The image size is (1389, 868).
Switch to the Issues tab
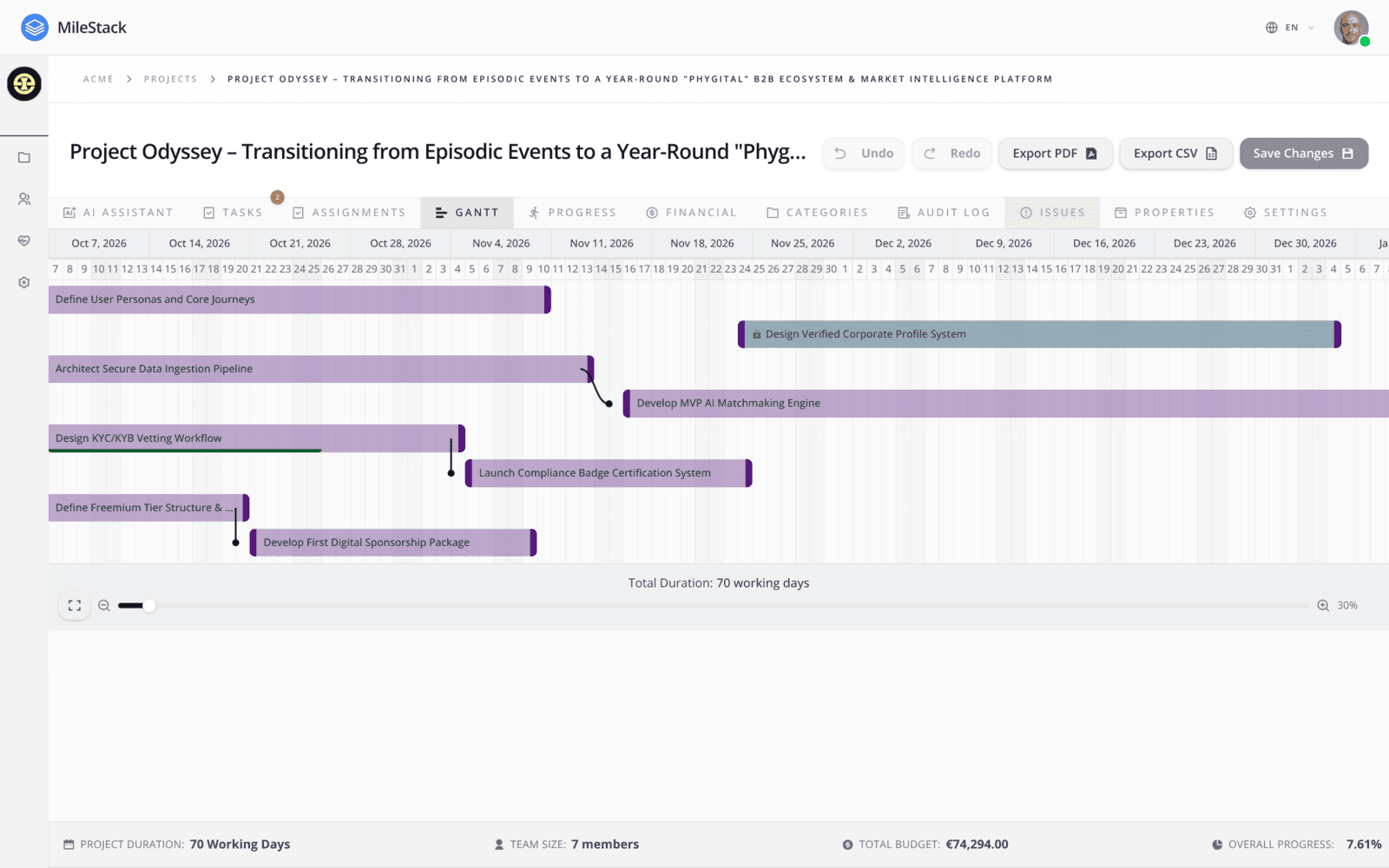[1052, 213]
